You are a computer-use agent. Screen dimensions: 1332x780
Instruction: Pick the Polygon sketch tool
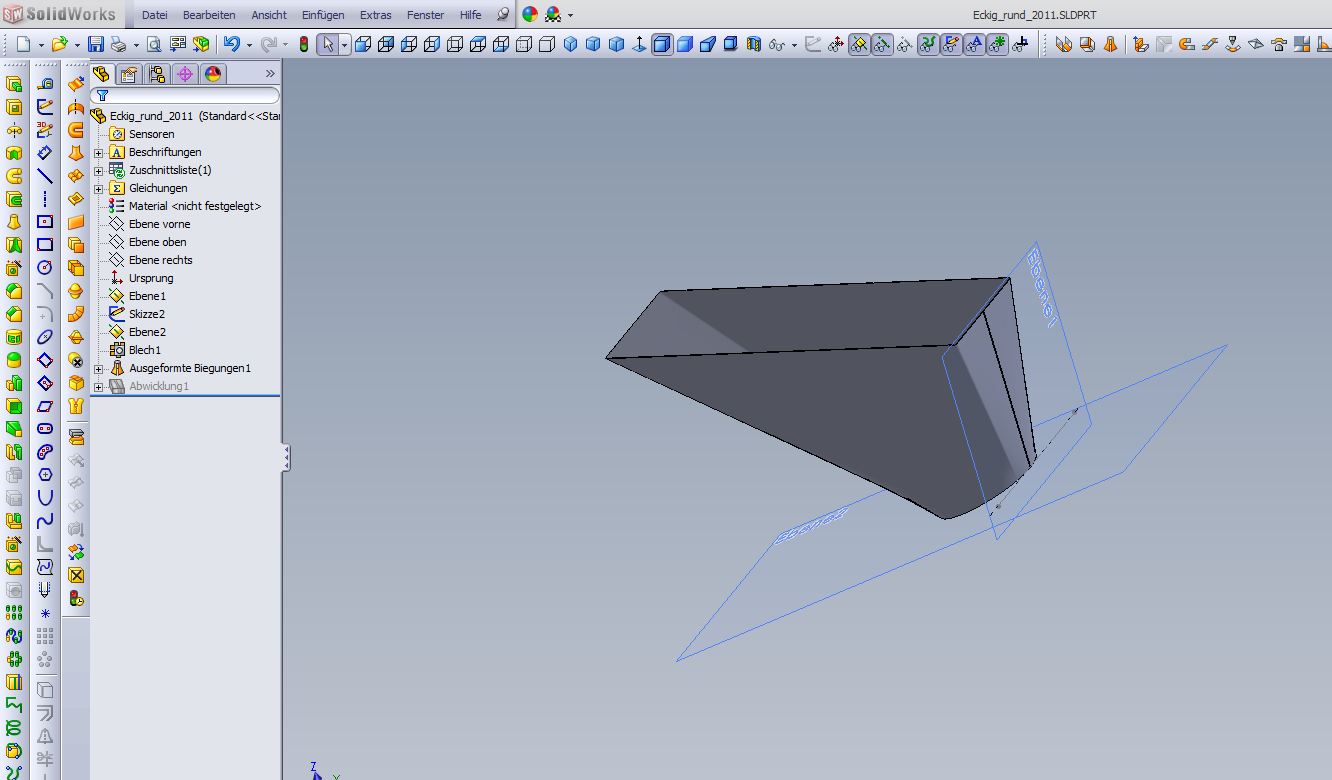tap(45, 475)
